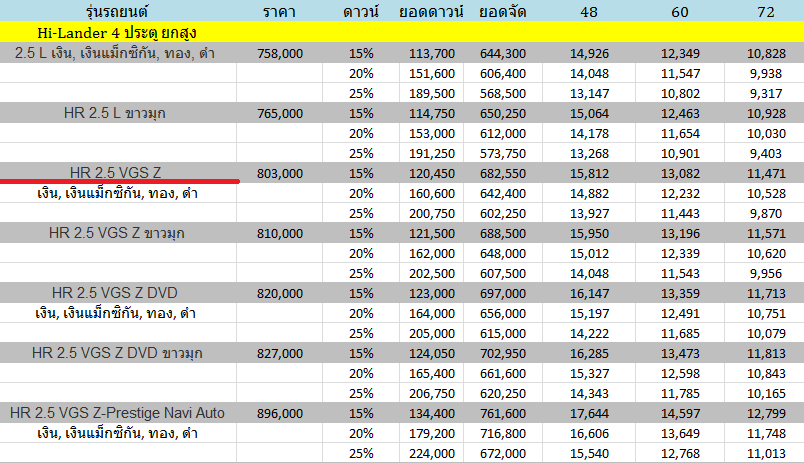Select the installment value 11,685
Image resolution: width=804 pixels, height=463 pixels.
(680, 334)
